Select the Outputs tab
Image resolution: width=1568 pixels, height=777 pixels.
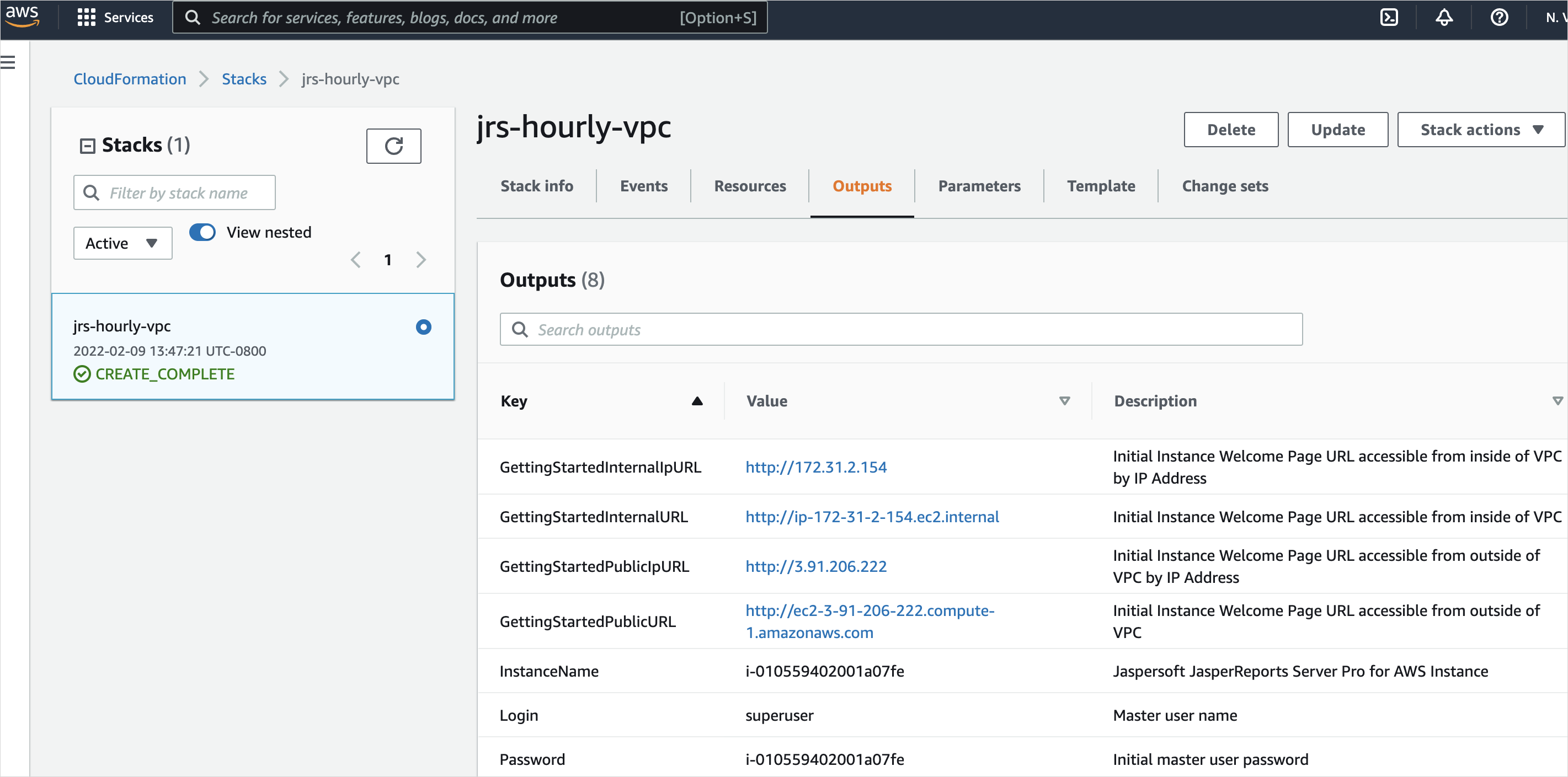point(862,186)
